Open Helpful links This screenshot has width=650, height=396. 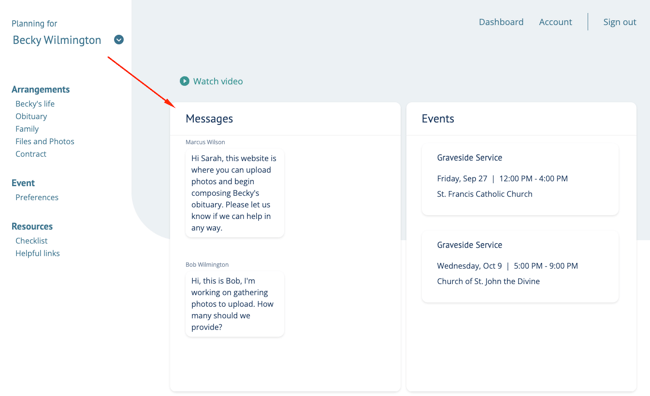[x=37, y=253]
